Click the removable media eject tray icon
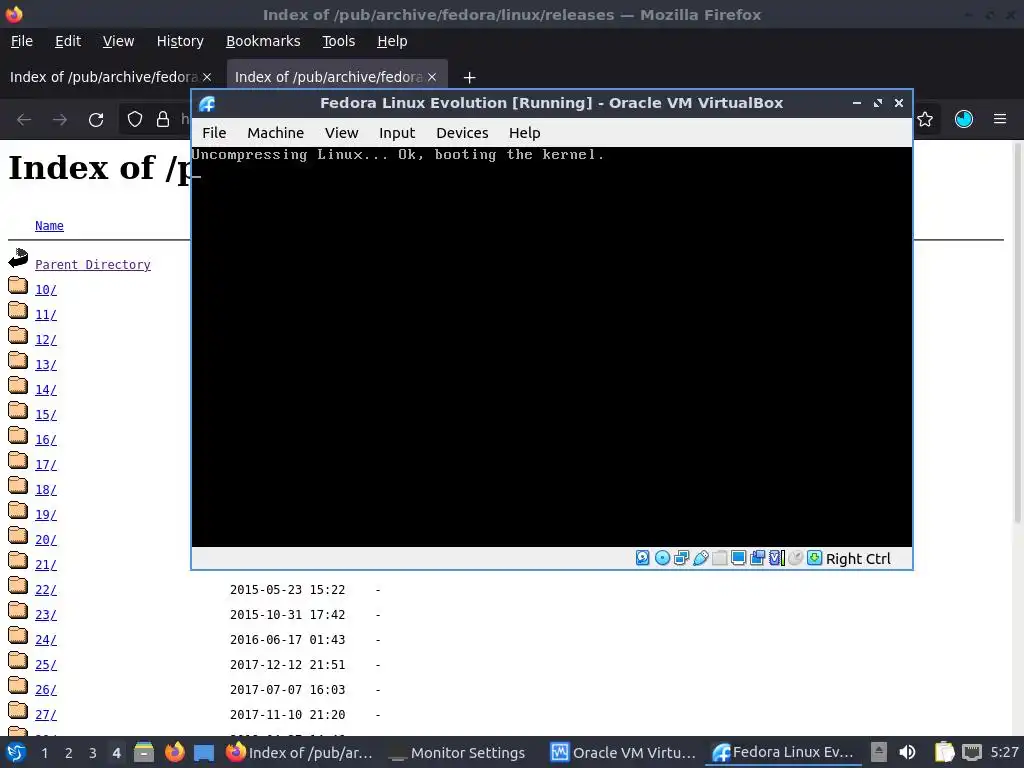 pos(879,752)
